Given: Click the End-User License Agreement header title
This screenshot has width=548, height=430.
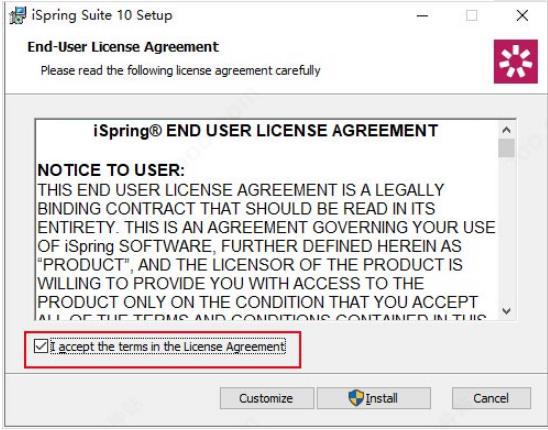Looking at the screenshot, I should tap(123, 47).
